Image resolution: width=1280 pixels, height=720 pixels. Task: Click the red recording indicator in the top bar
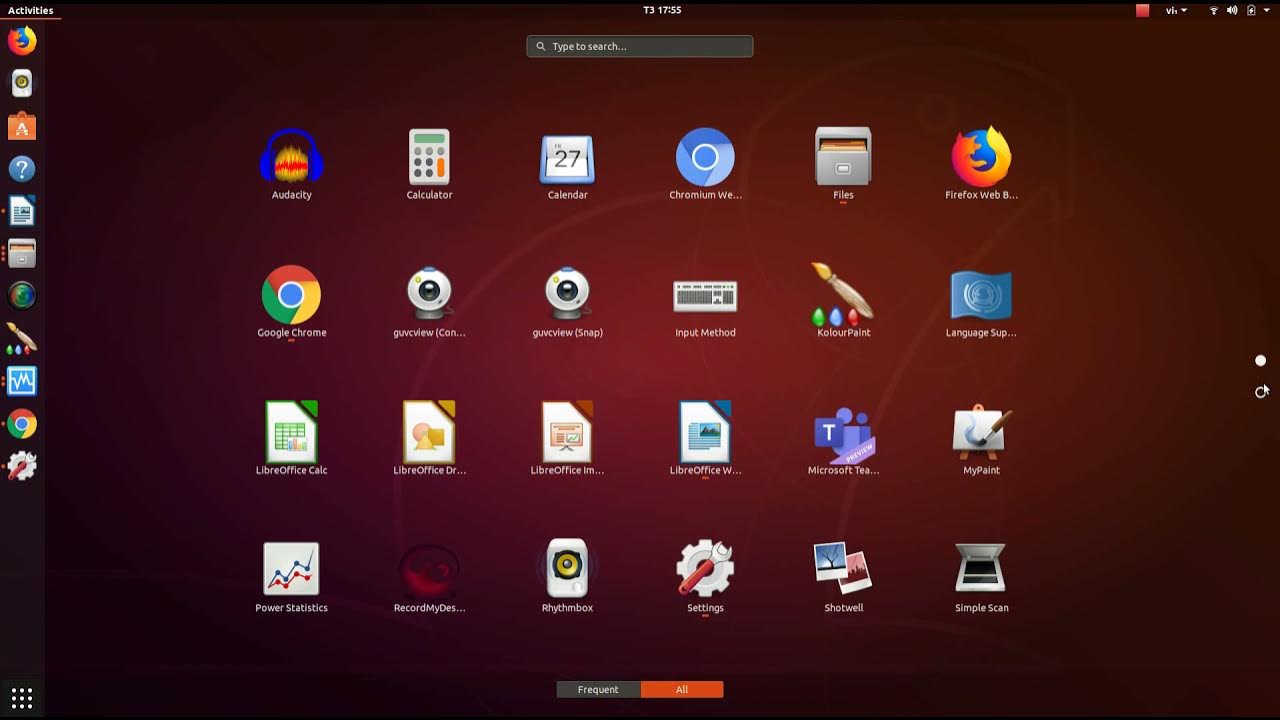pos(1143,10)
